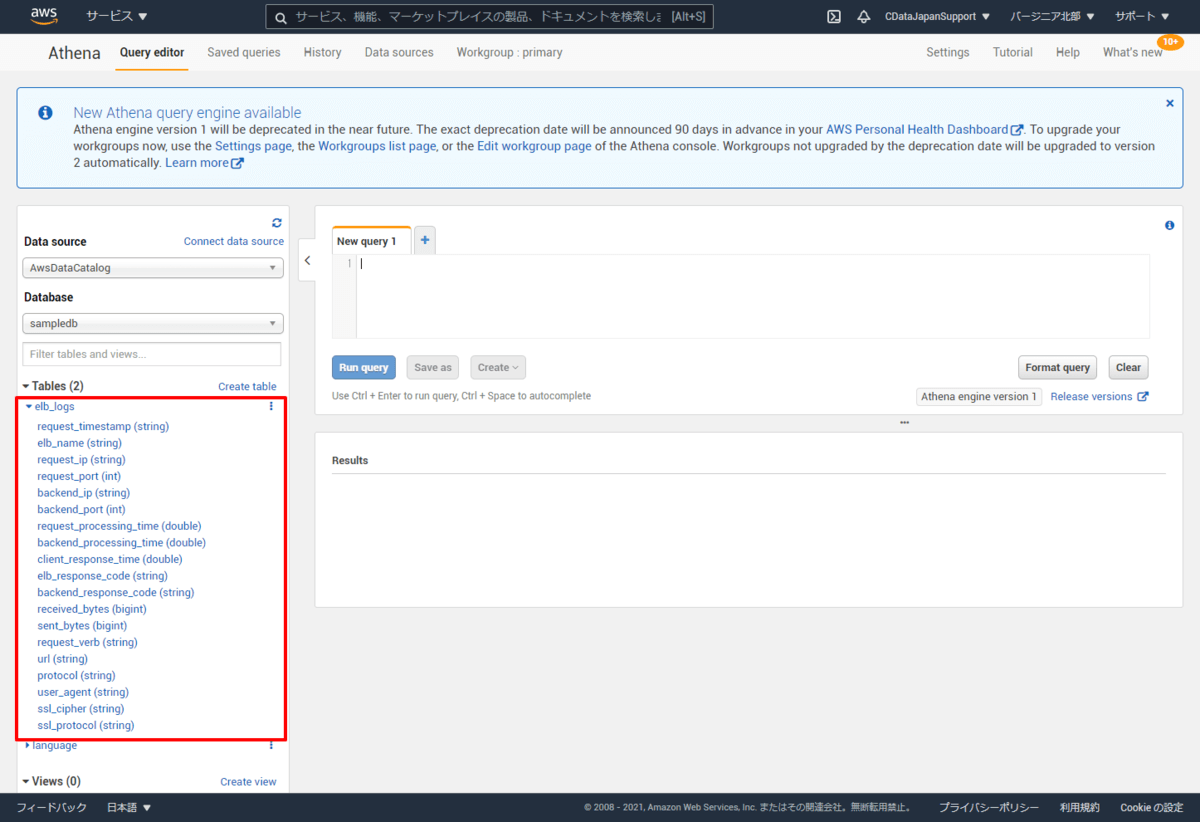Select the ssl_protocol (string) column
Screen dimensions: 1200x822
click(86, 725)
